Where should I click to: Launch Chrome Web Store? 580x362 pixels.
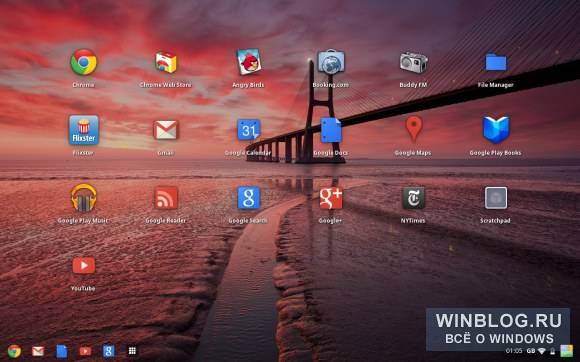(166, 62)
